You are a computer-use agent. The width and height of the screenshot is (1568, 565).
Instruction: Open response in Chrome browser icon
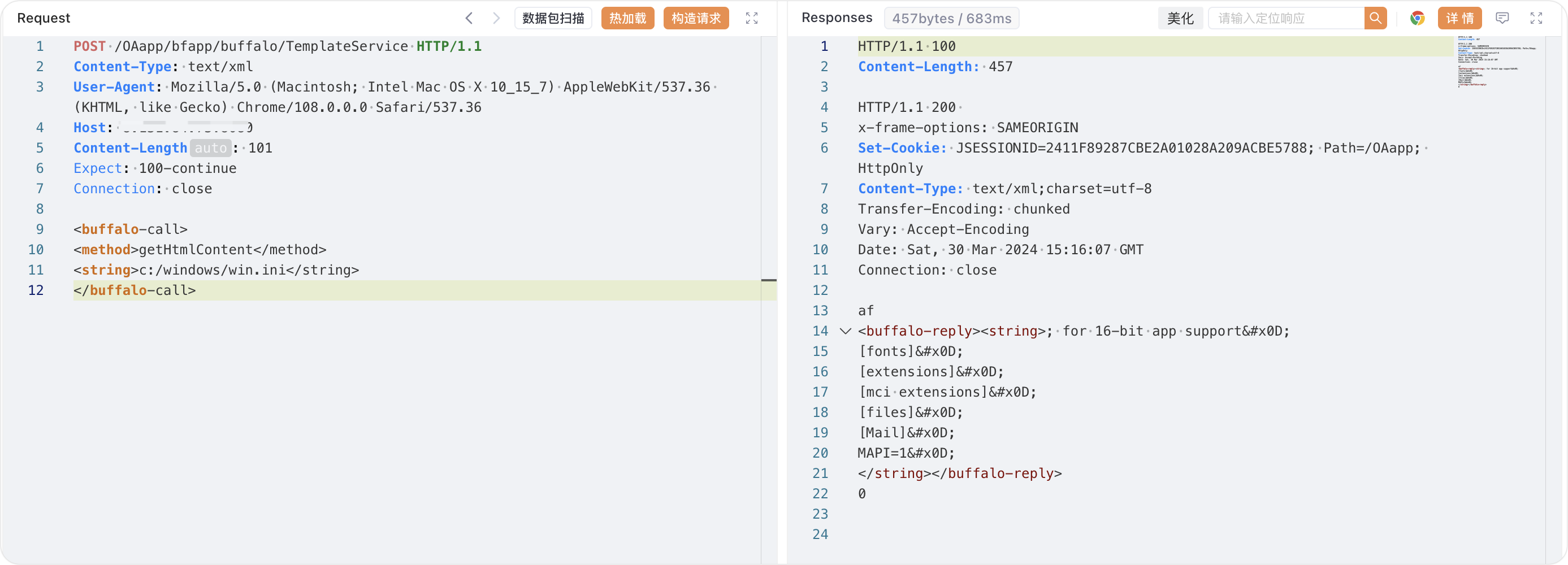coord(1417,18)
